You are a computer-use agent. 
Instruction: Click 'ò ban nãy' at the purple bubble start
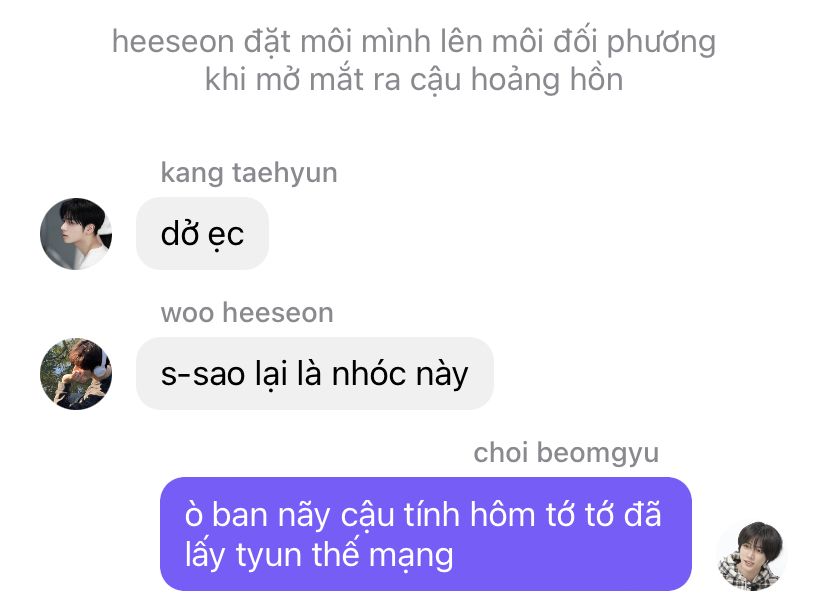257,514
